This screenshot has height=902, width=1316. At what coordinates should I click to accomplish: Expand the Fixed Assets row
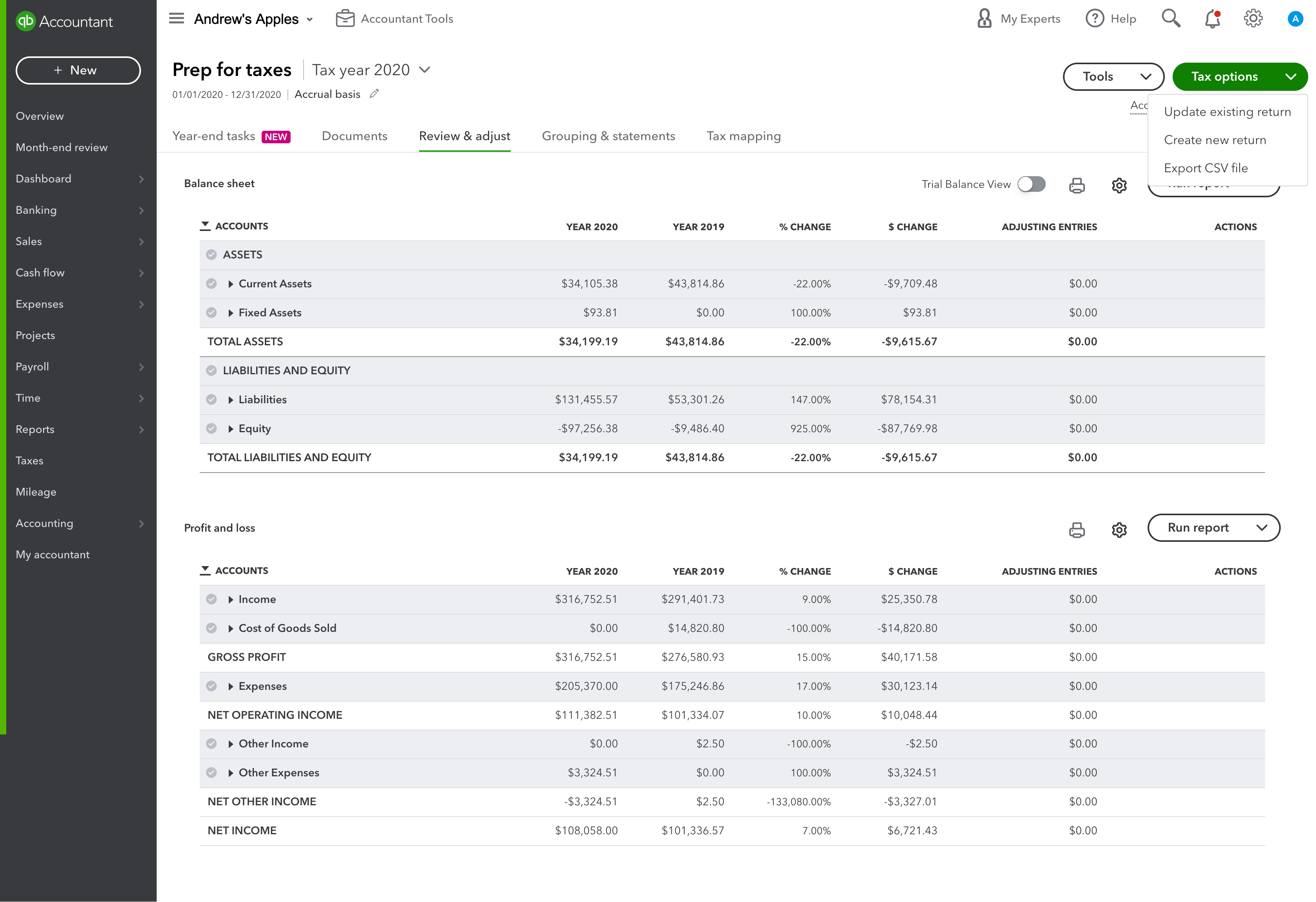pyautogui.click(x=230, y=313)
